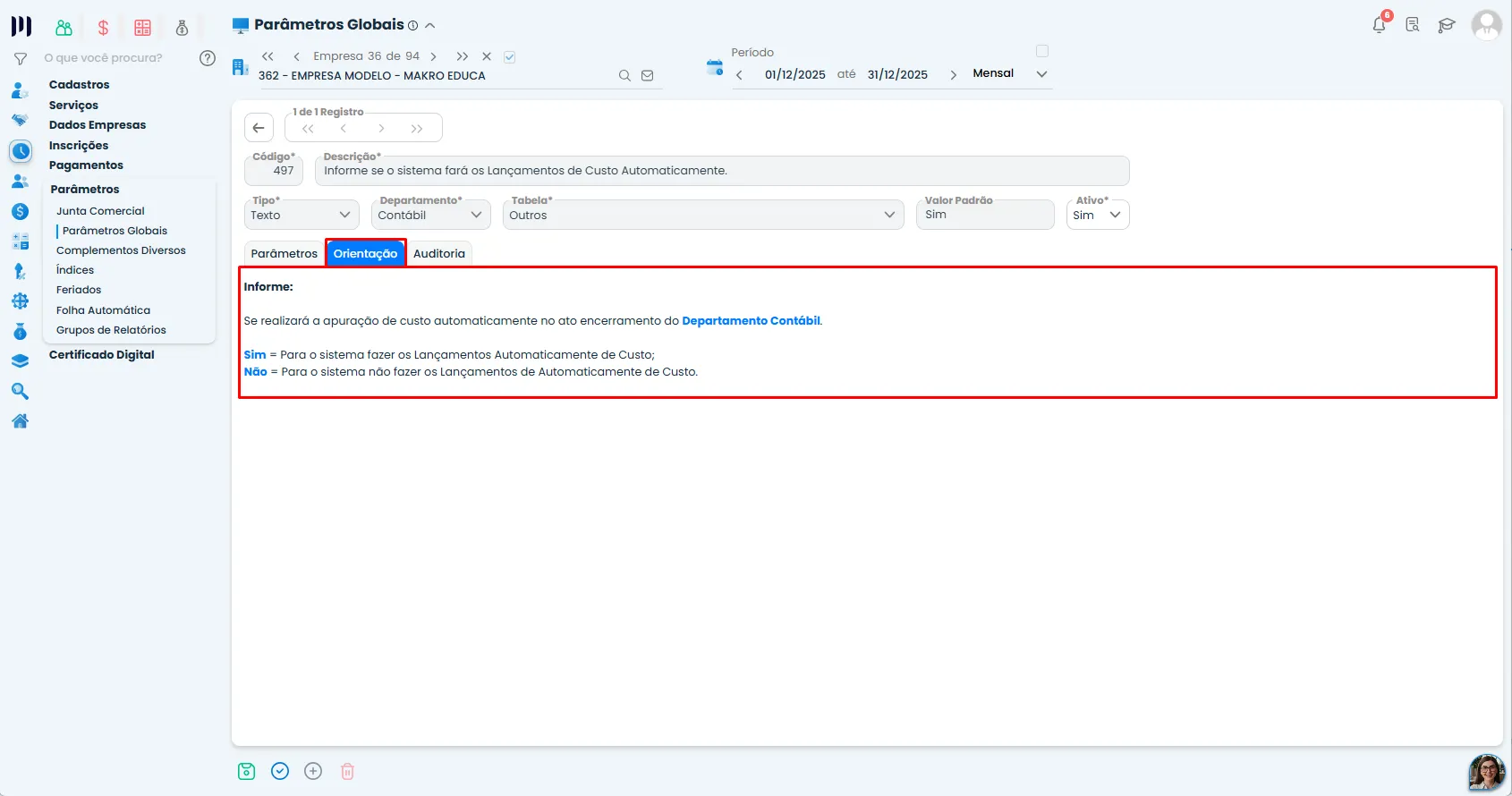
Task: Click the help question mark icon
Action: tap(208, 58)
